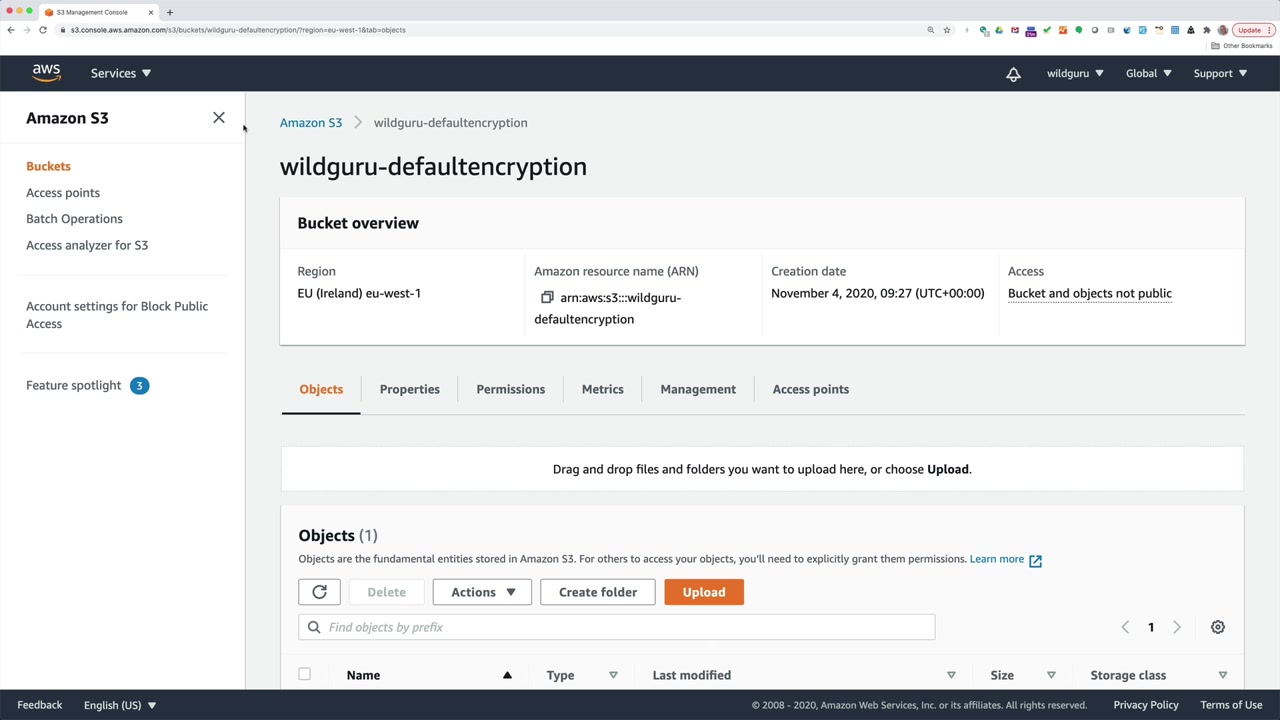Close the Amazon S3 navigation panel

(219, 118)
